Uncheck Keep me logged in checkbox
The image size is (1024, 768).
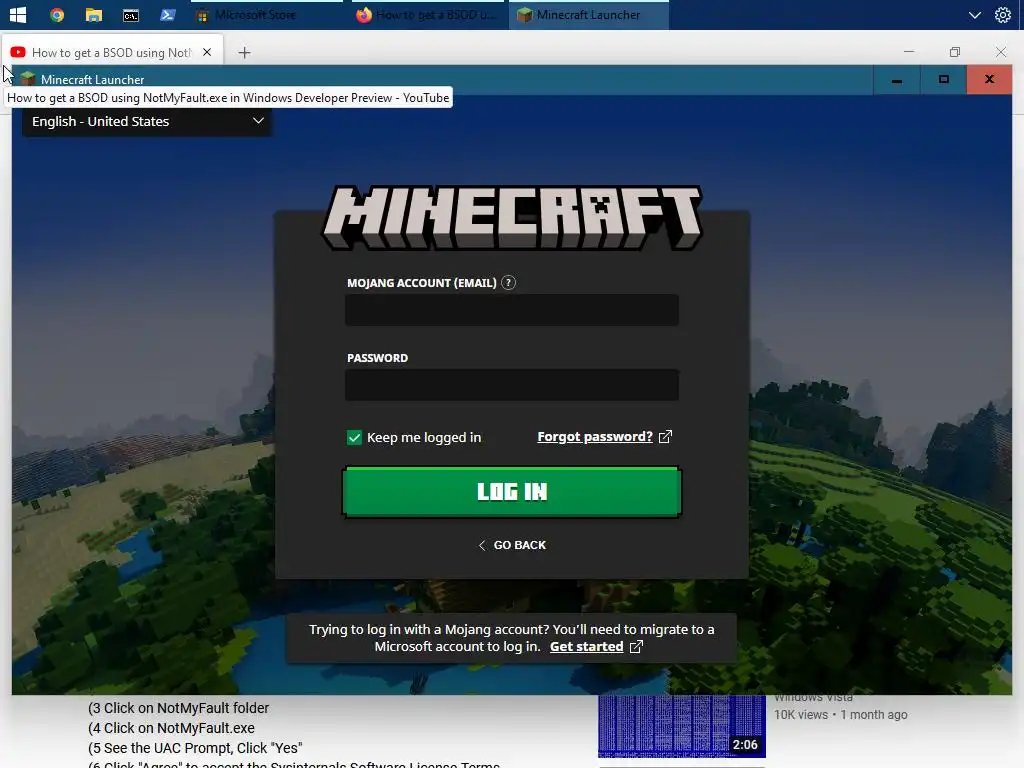tap(354, 438)
